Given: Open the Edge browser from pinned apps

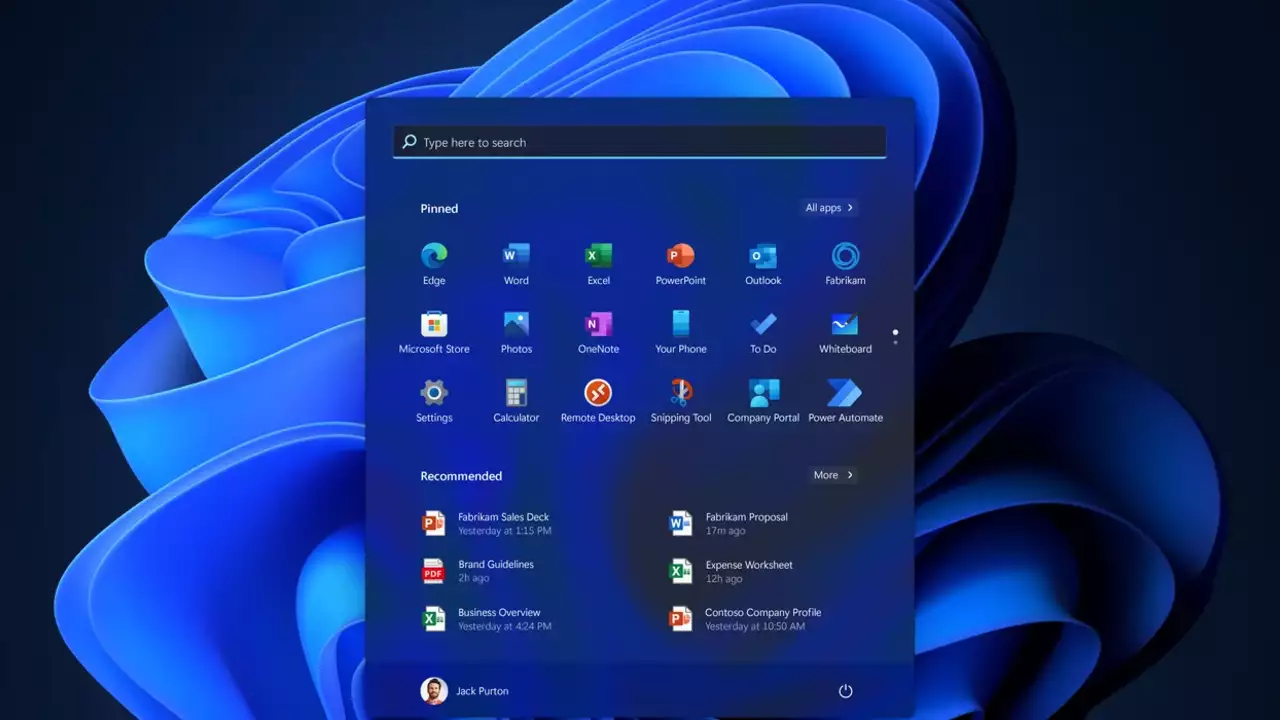Looking at the screenshot, I should pos(434,257).
